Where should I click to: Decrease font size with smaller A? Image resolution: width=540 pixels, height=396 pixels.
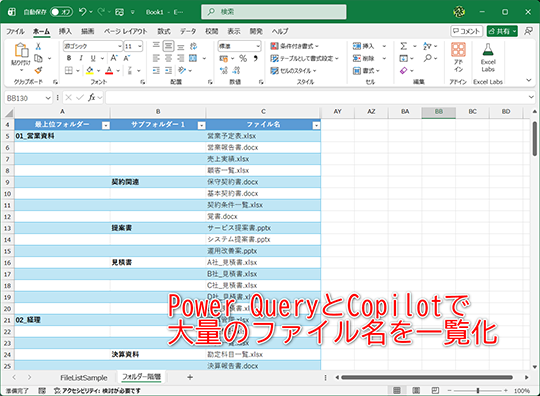127,58
